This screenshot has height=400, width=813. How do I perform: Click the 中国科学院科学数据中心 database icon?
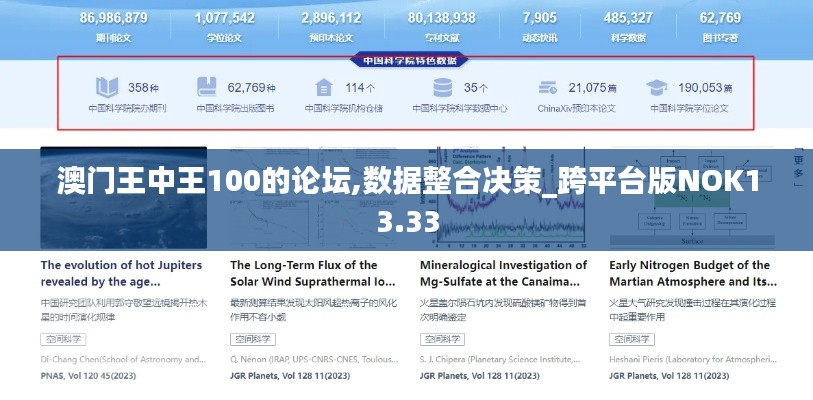click(x=441, y=87)
